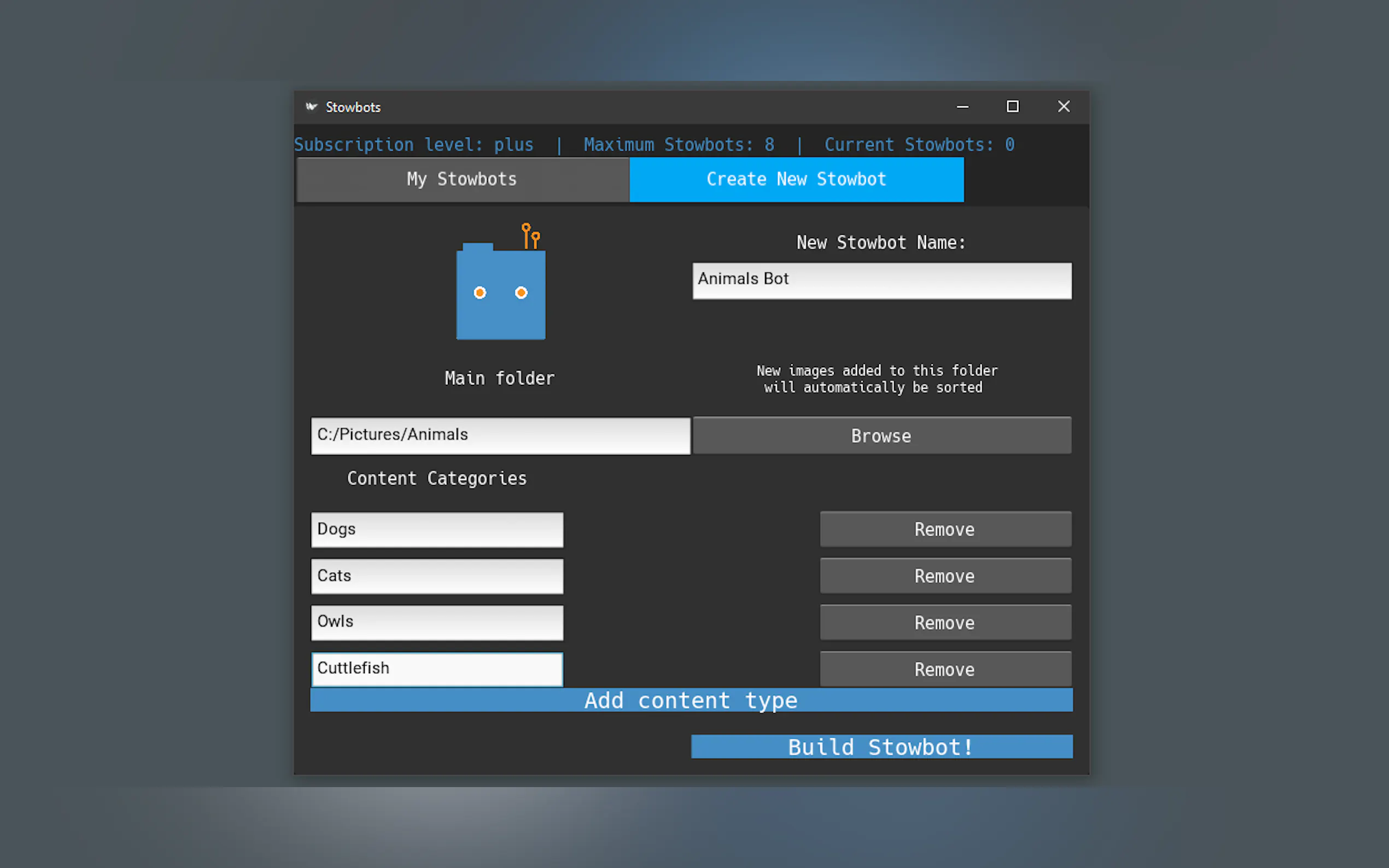Viewport: 1389px width, 868px height.
Task: Select the Create New Stowbot tab
Action: pos(796,179)
